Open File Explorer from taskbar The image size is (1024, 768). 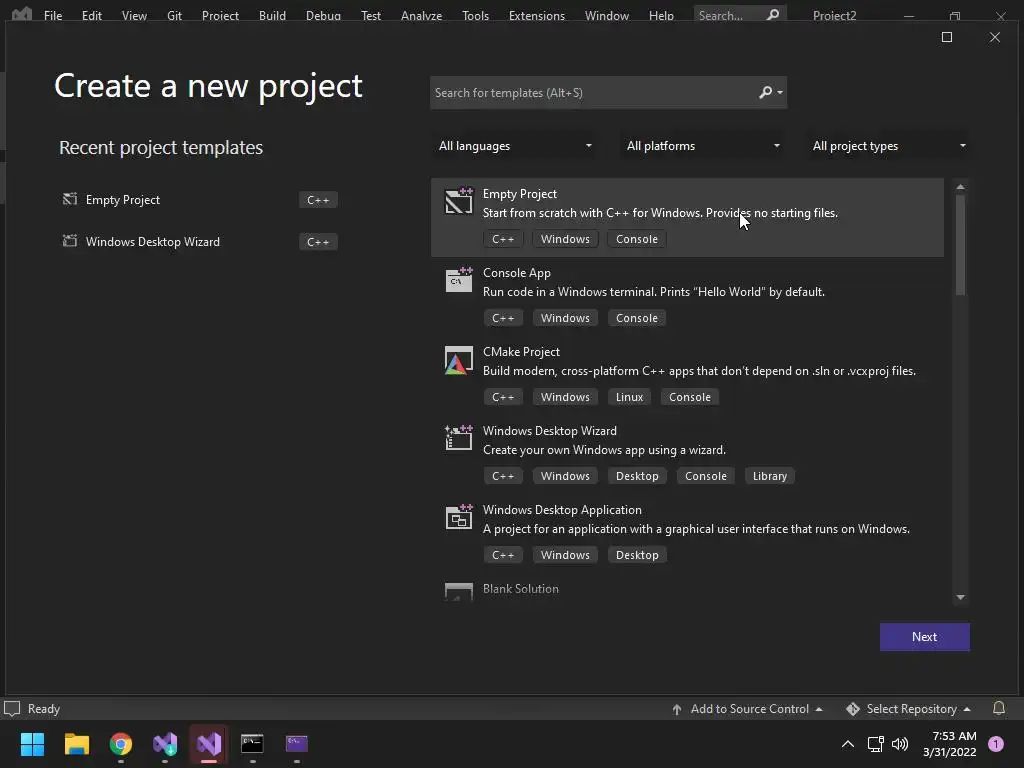pyautogui.click(x=76, y=744)
